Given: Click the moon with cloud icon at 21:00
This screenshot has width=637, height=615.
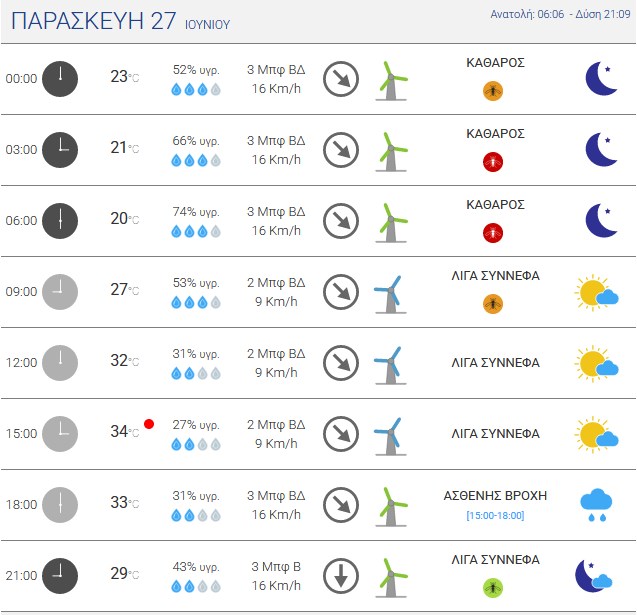Looking at the screenshot, I should [594, 576].
